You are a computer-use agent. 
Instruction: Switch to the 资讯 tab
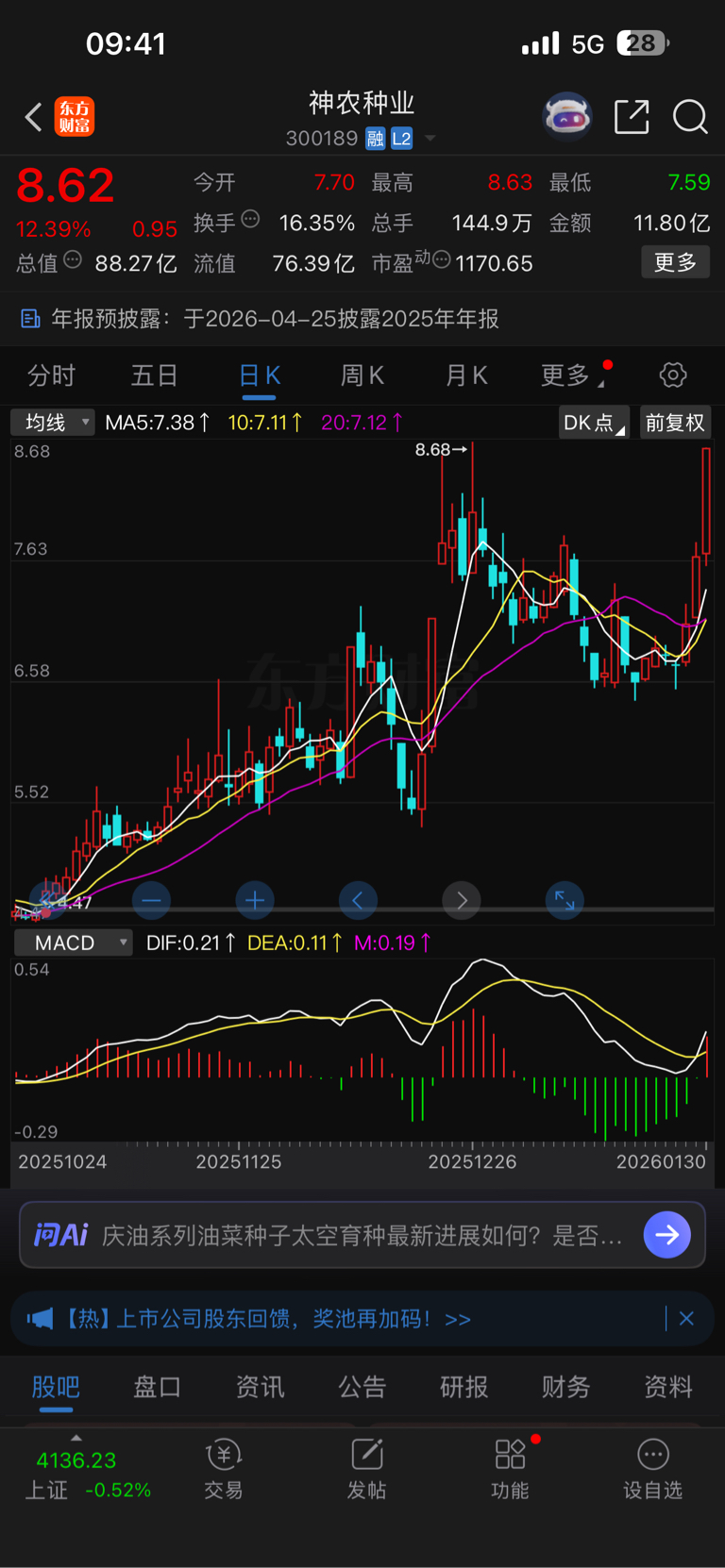[x=260, y=1387]
